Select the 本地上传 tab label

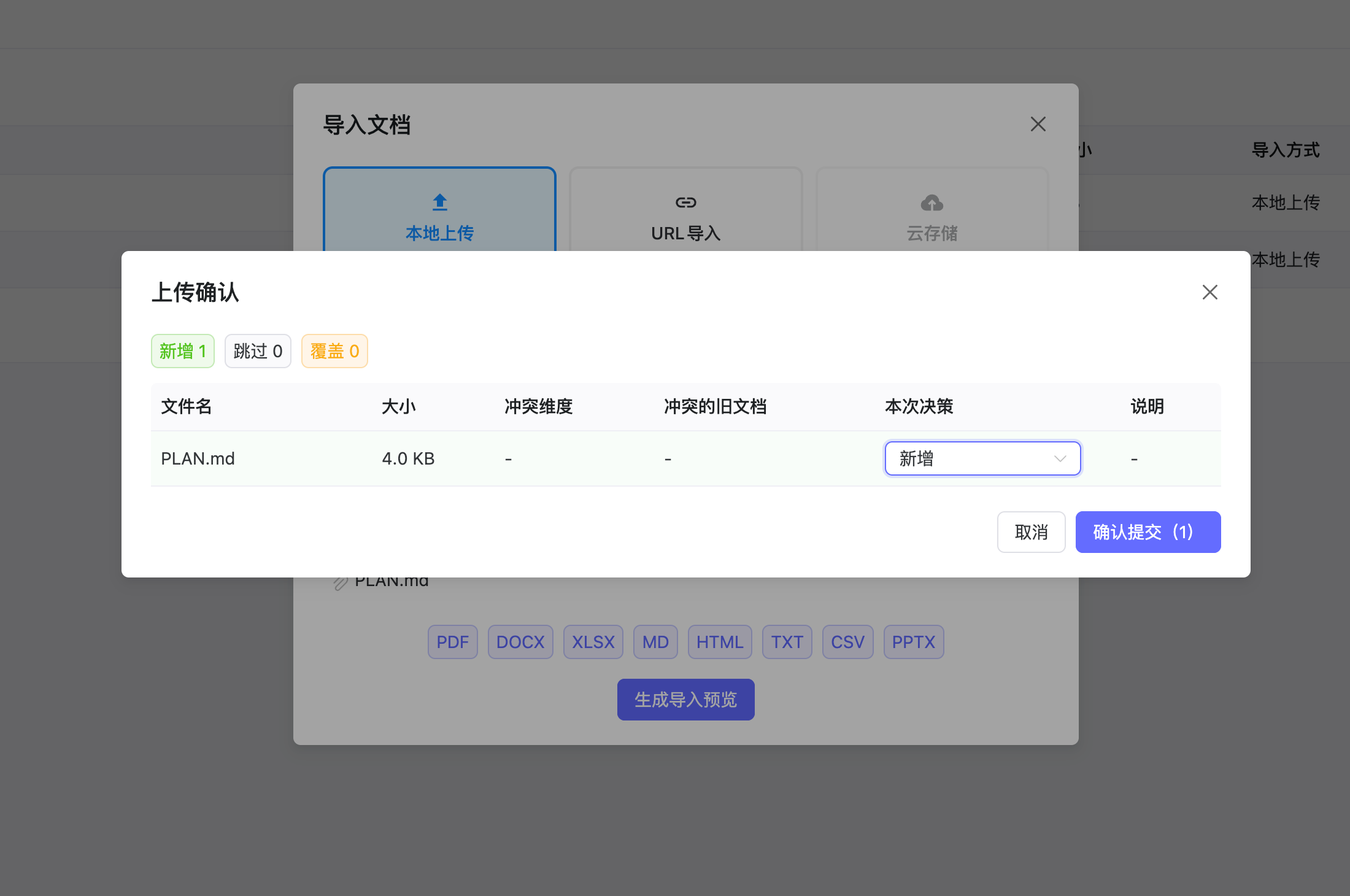439,233
